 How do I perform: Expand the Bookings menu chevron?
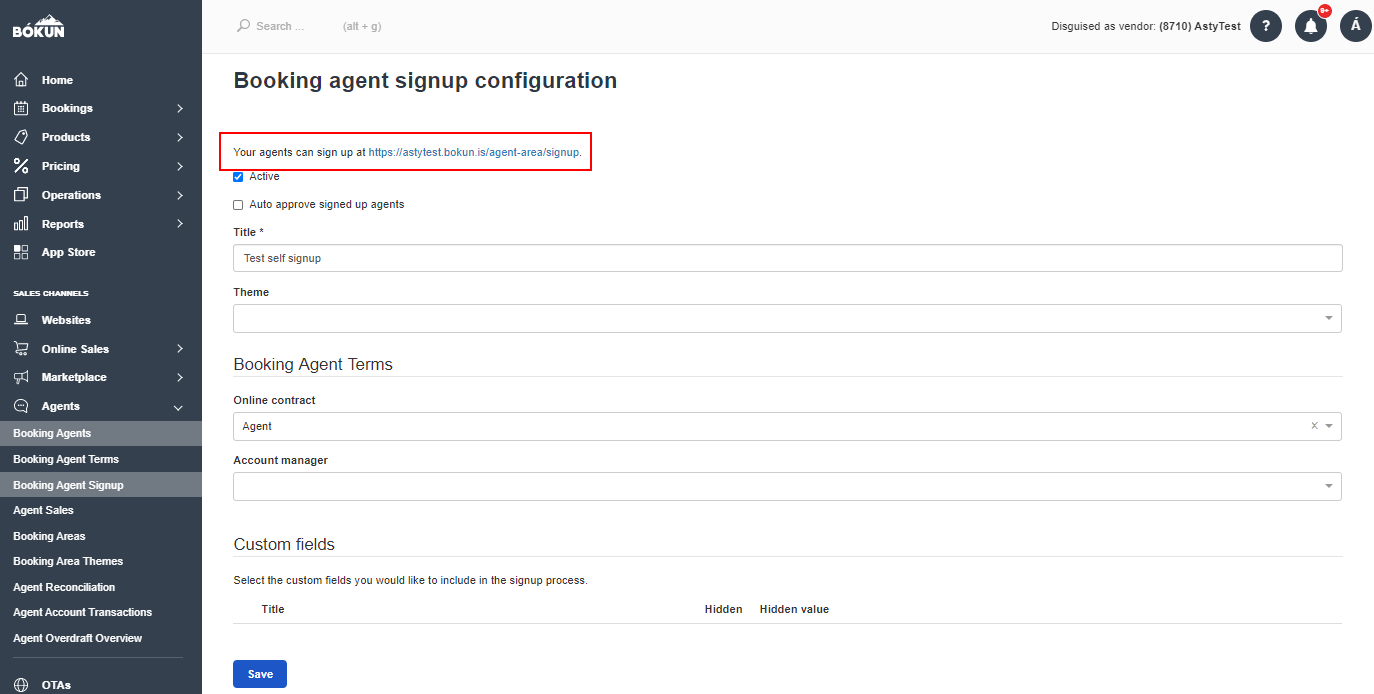pyautogui.click(x=180, y=108)
